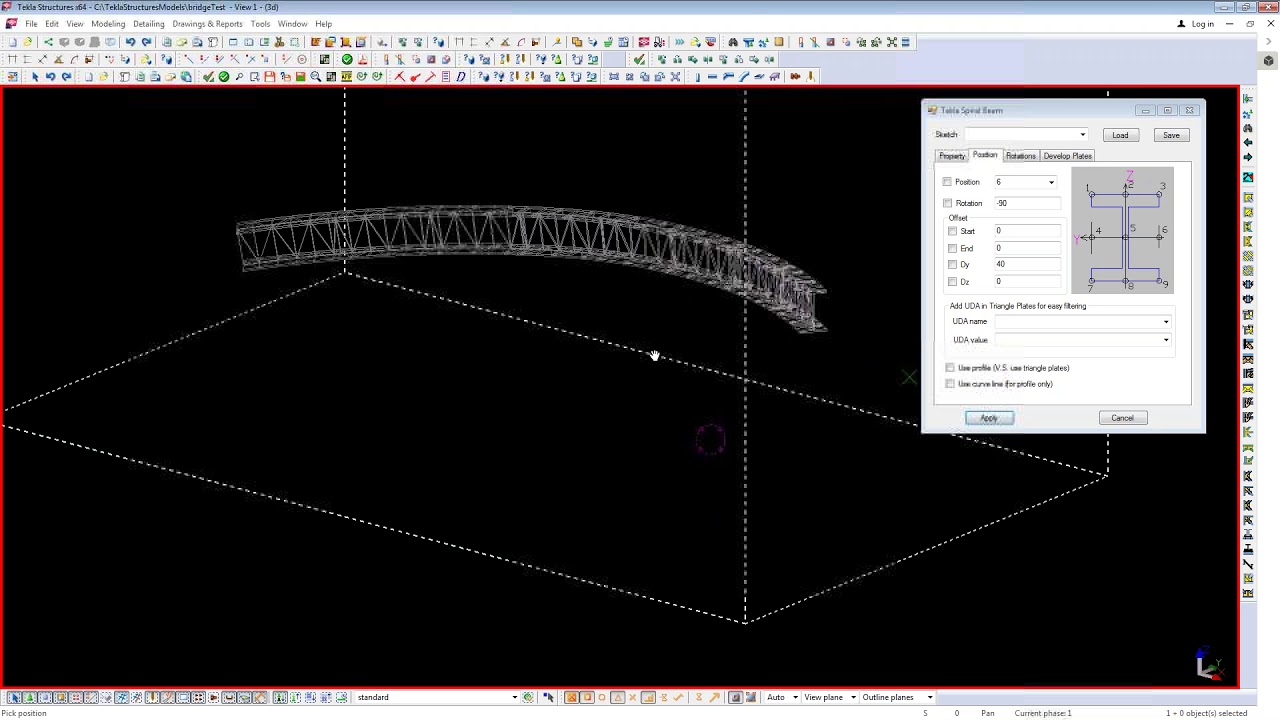Switch to the Rotations tab
Viewport: 1280px width, 720px height.
pyautogui.click(x=1020, y=156)
